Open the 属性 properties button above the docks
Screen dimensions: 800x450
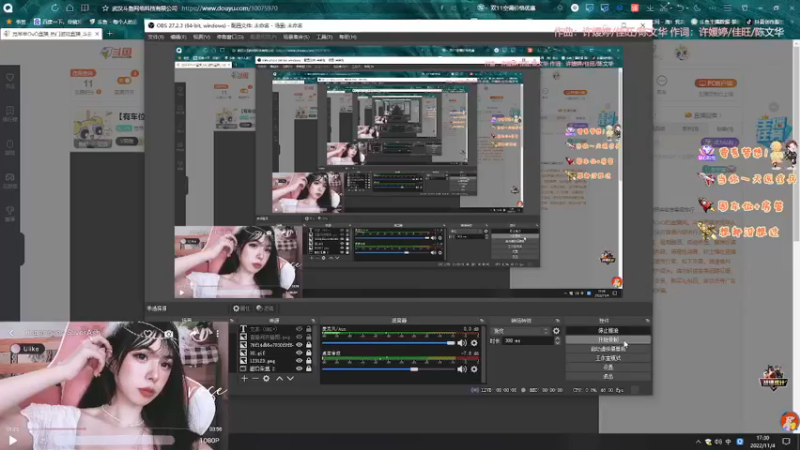point(241,308)
